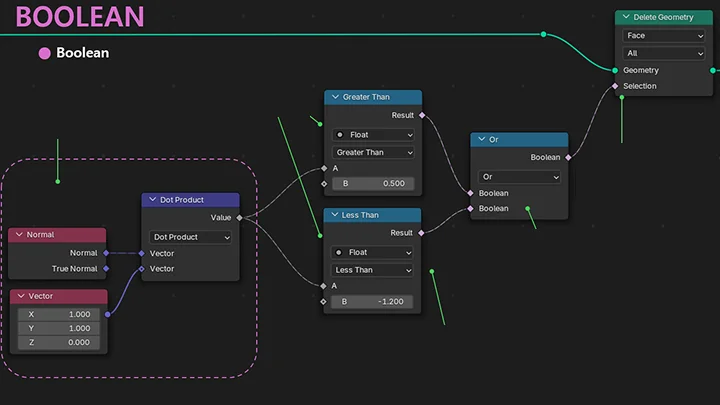Click the Greater Than node's Result output socket
This screenshot has width=720, height=405.
[422, 115]
